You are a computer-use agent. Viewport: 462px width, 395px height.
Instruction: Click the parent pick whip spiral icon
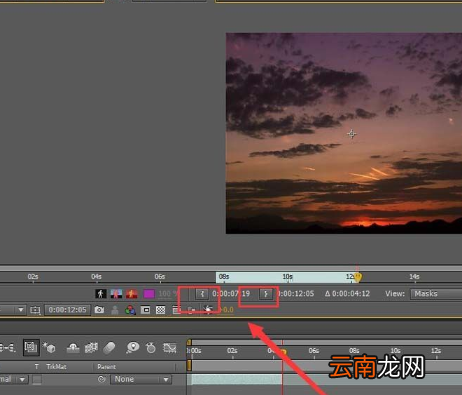(x=102, y=379)
